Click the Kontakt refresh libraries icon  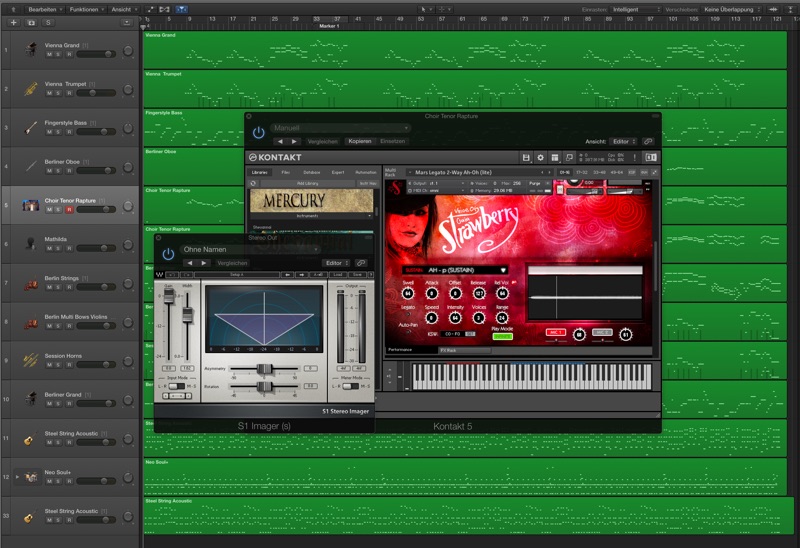pos(253,183)
